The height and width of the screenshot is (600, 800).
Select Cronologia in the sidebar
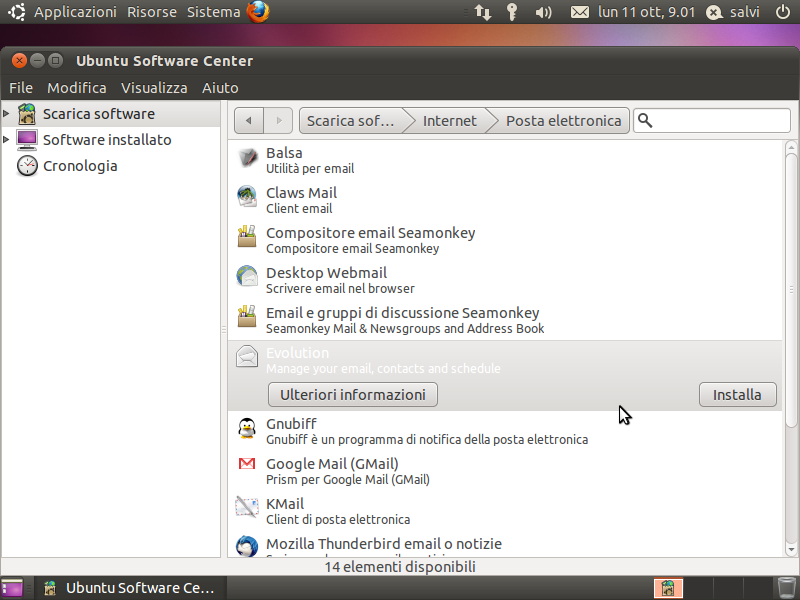tap(80, 166)
